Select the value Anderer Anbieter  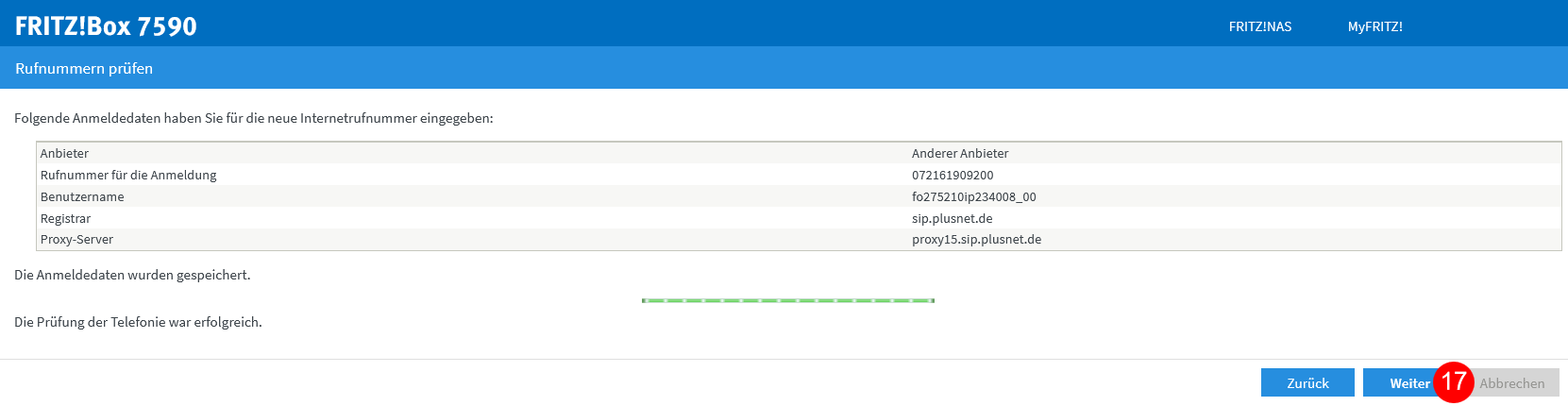point(960,153)
